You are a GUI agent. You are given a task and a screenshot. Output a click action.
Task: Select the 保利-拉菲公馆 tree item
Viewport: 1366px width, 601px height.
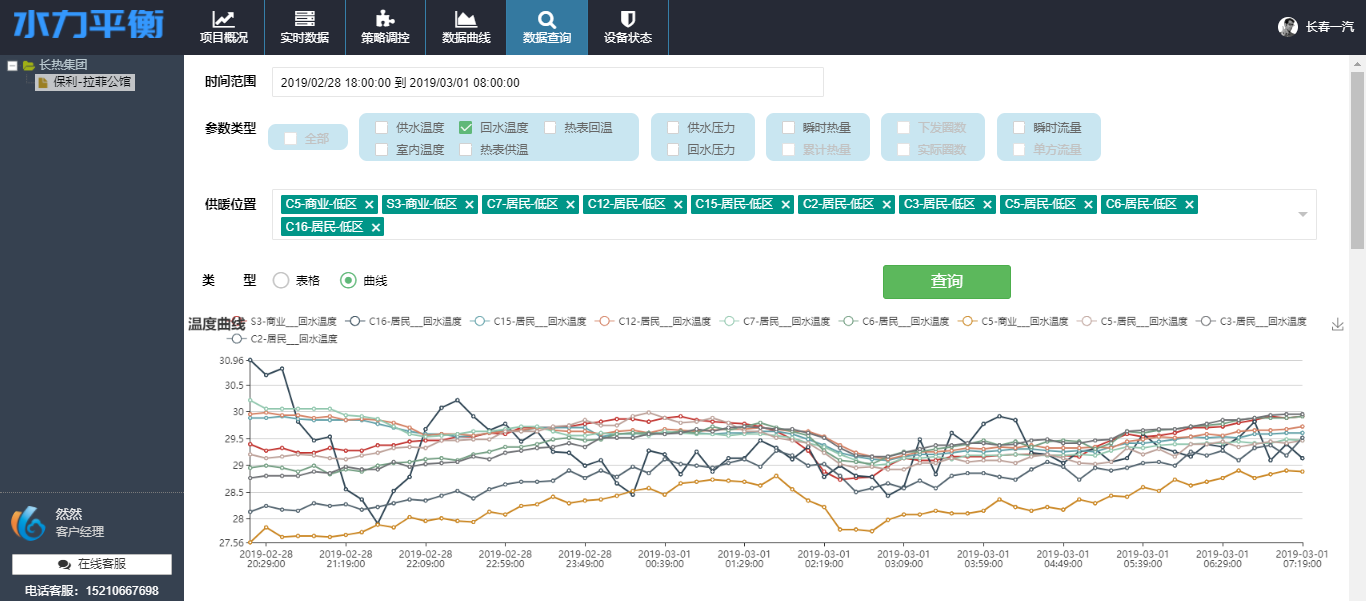point(92,82)
